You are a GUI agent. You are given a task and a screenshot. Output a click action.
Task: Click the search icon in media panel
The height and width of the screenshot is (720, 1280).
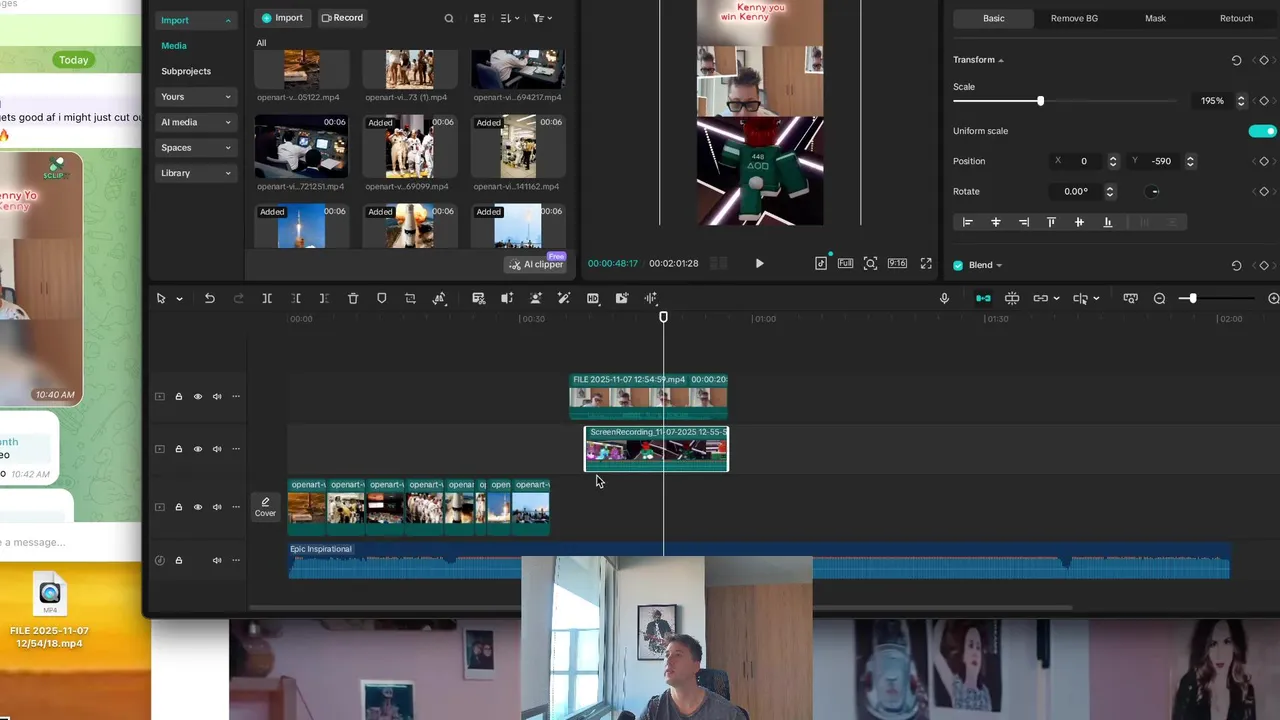coord(449,18)
